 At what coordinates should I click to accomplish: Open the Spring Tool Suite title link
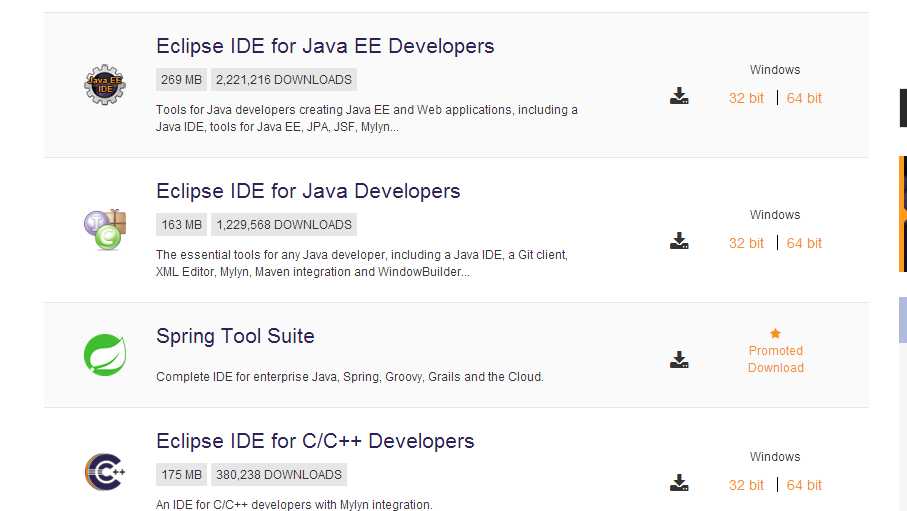tap(235, 336)
